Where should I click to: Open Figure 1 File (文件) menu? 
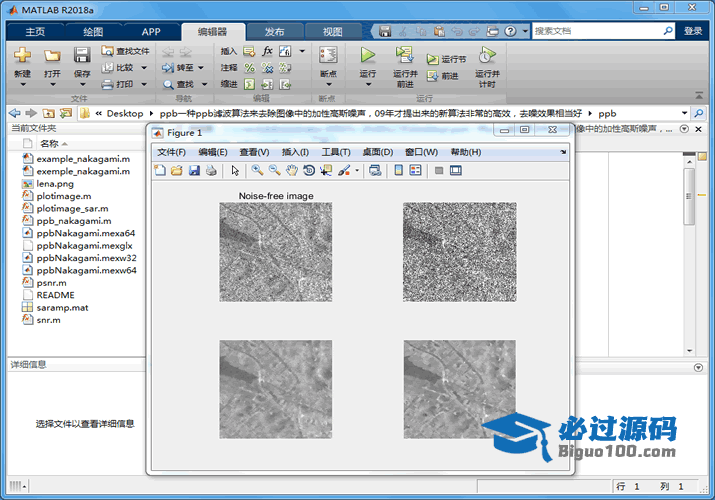(x=171, y=152)
